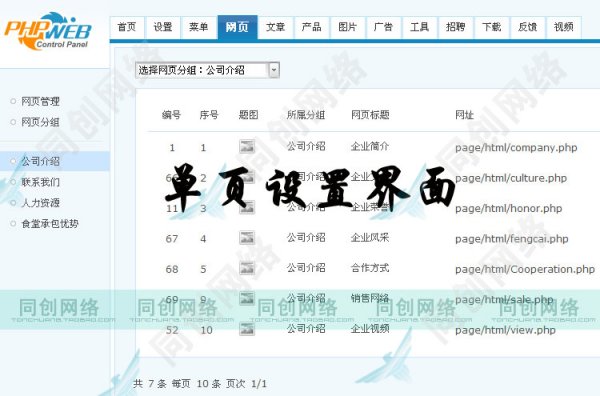Open the 设置 tab
Image resolution: width=600 pixels, height=396 pixels.
click(163, 27)
